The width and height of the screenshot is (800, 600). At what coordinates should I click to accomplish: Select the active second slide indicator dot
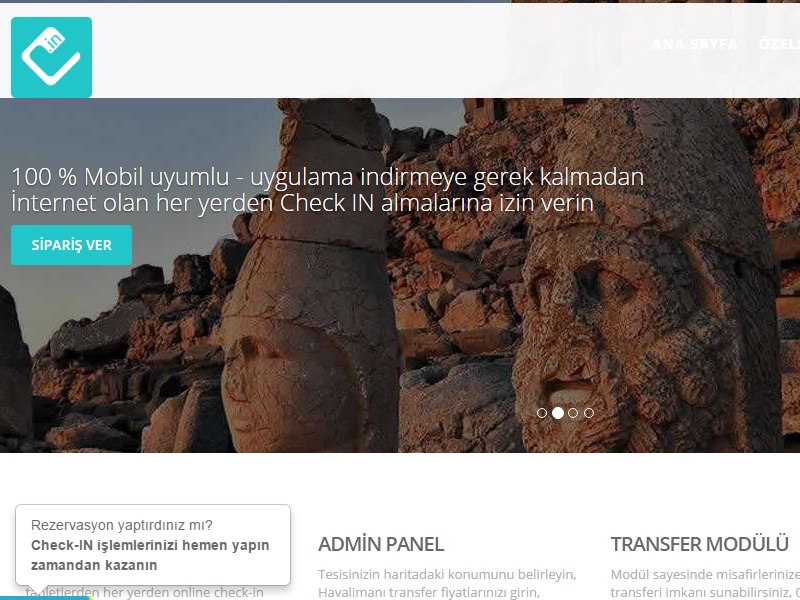pyautogui.click(x=558, y=413)
